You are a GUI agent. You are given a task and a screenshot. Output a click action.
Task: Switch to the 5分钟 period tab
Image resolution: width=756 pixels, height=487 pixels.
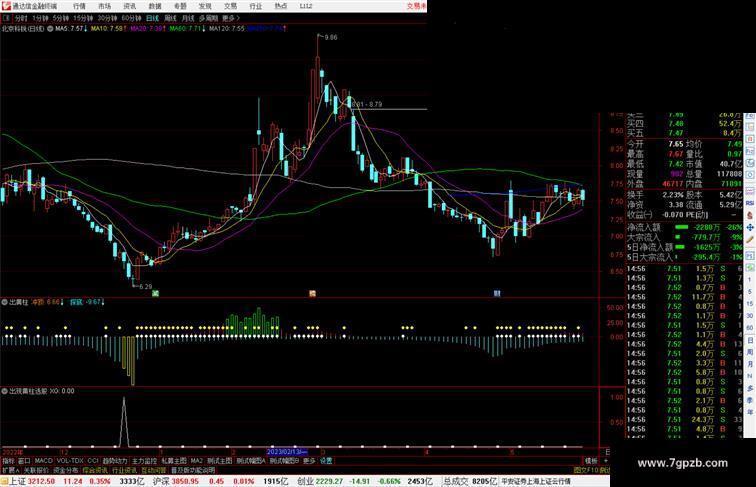click(x=61, y=18)
